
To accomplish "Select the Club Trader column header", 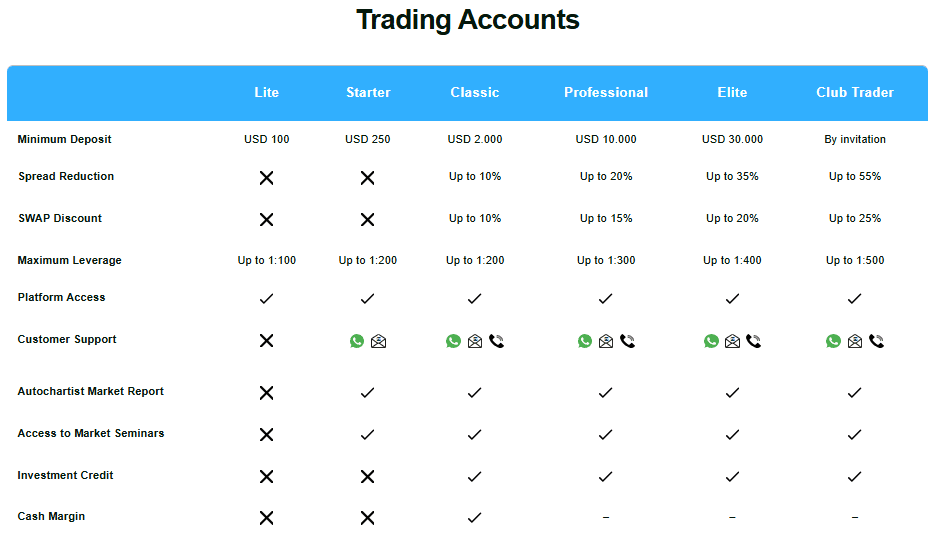I will click(x=854, y=92).
